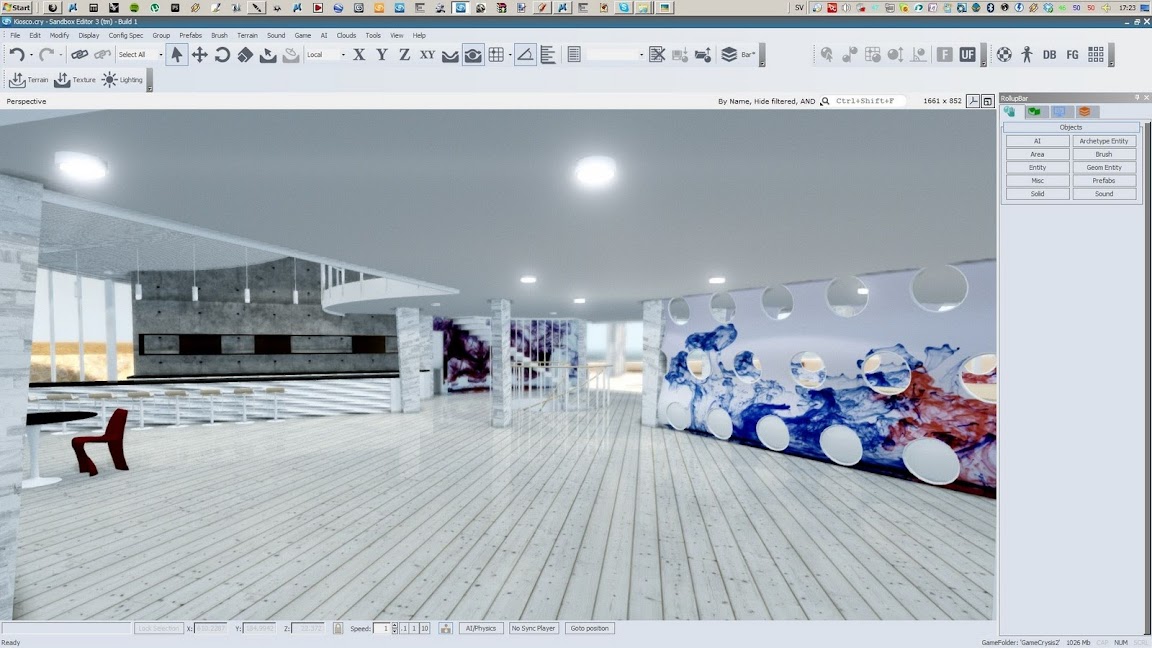Open the Prefabs menu
Viewport: 1152px width, 648px height.
190,35
